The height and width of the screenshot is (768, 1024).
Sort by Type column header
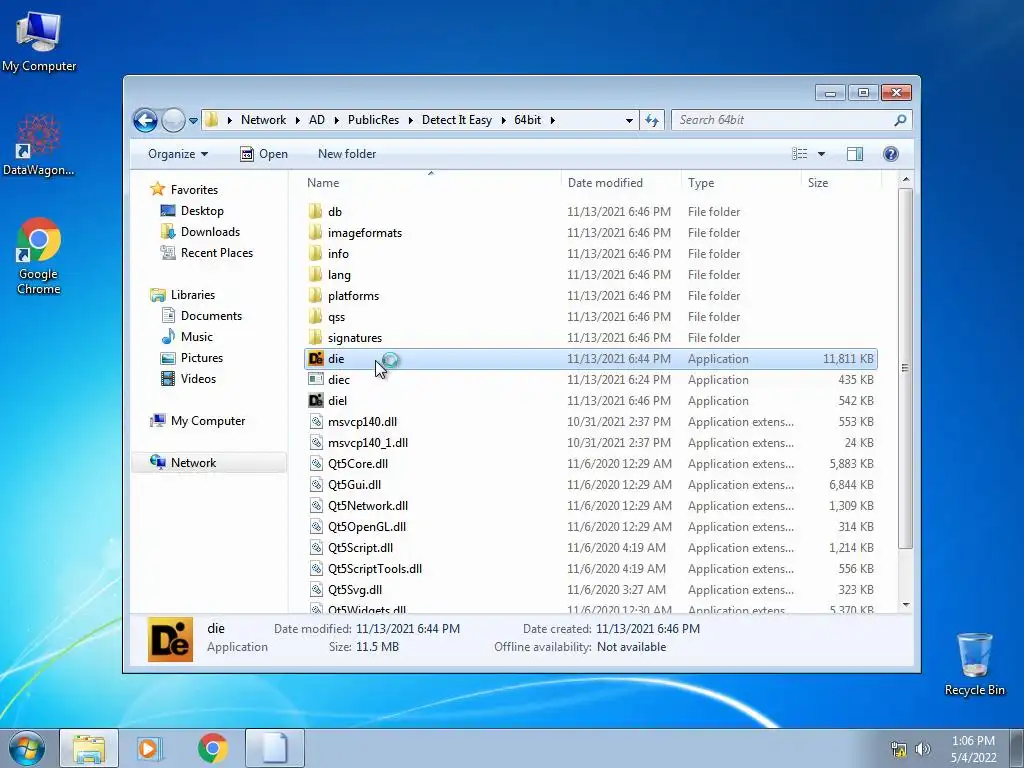coord(741,183)
